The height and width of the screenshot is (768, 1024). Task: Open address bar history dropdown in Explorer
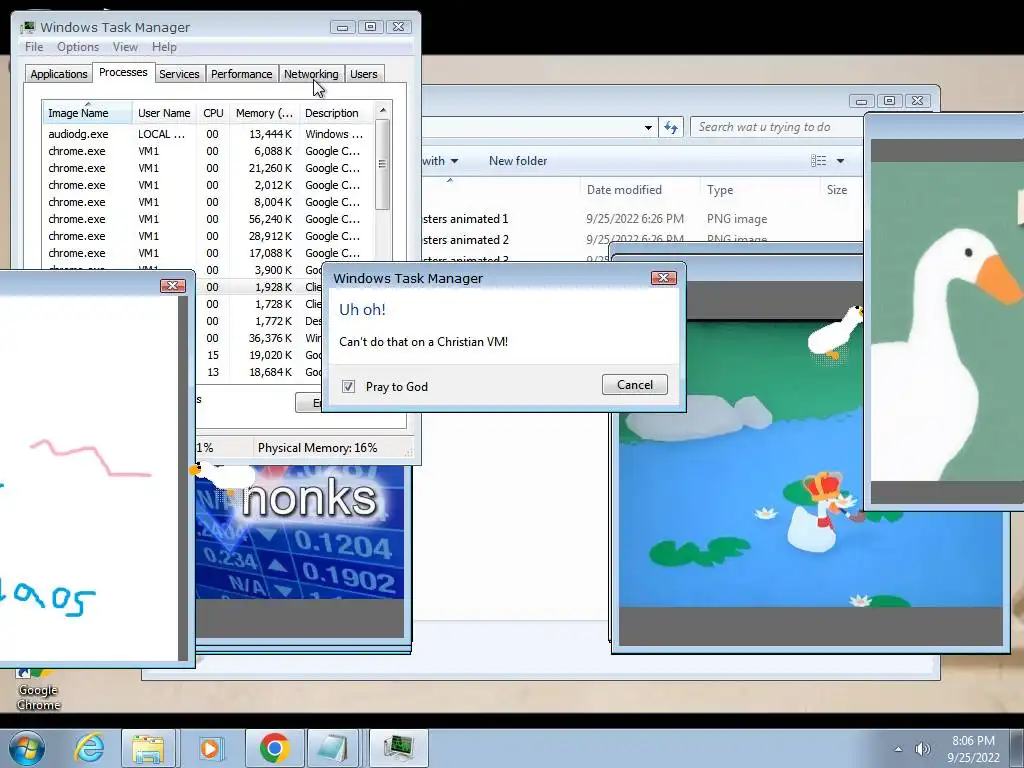[x=648, y=127]
